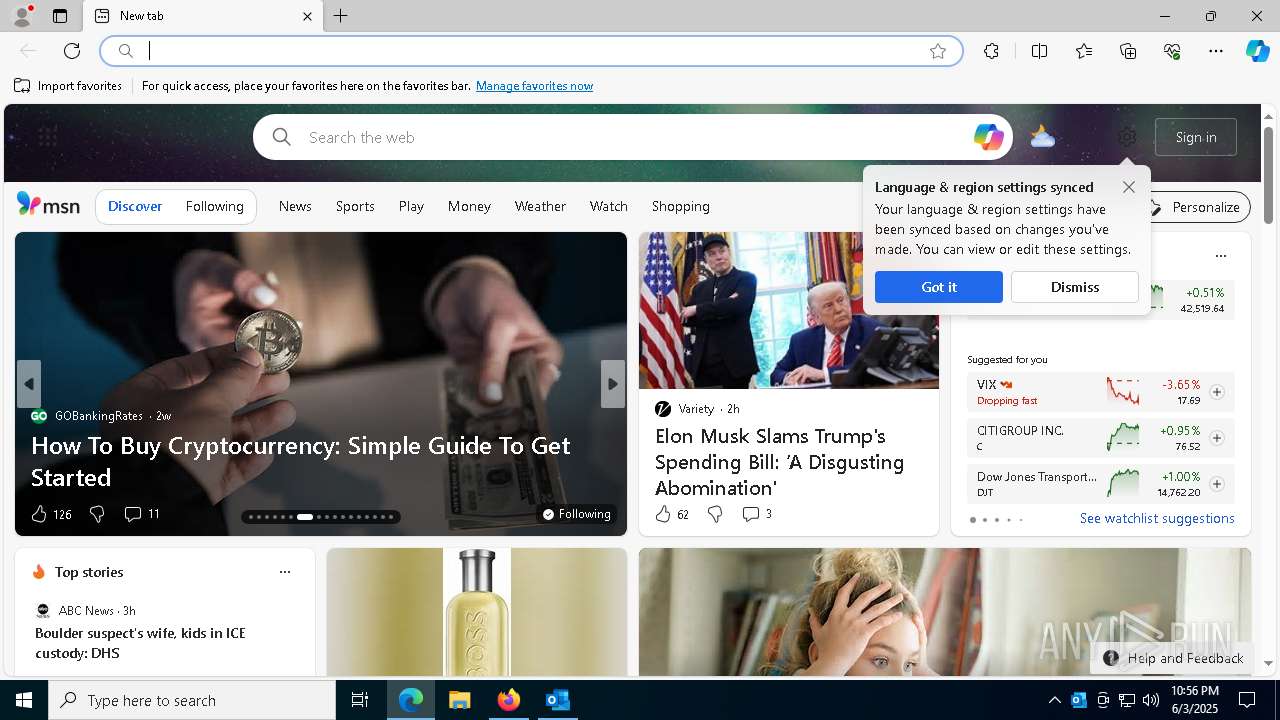
Task: Open the Sports section
Action: click(x=355, y=206)
